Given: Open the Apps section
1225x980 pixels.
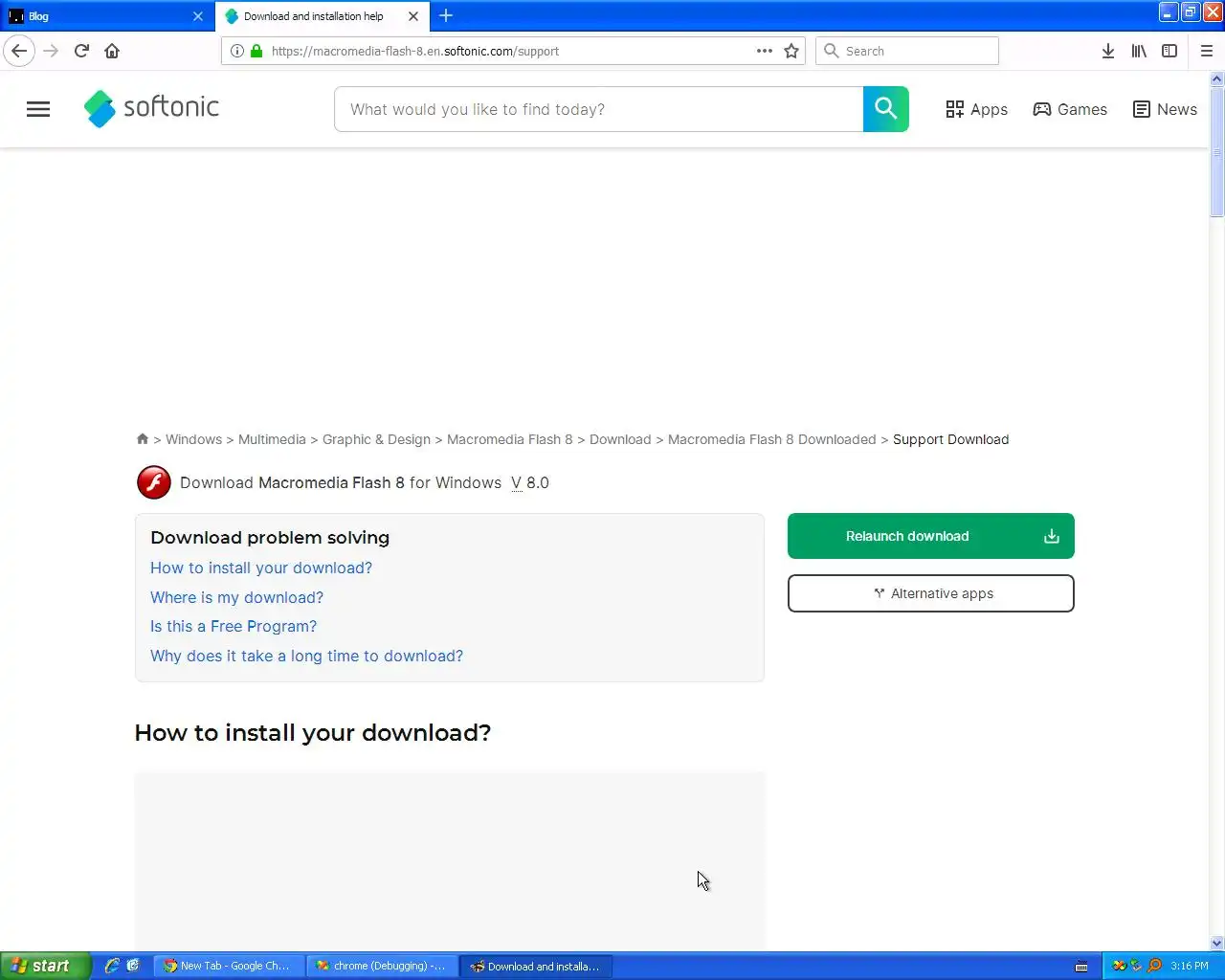Looking at the screenshot, I should pos(976,109).
